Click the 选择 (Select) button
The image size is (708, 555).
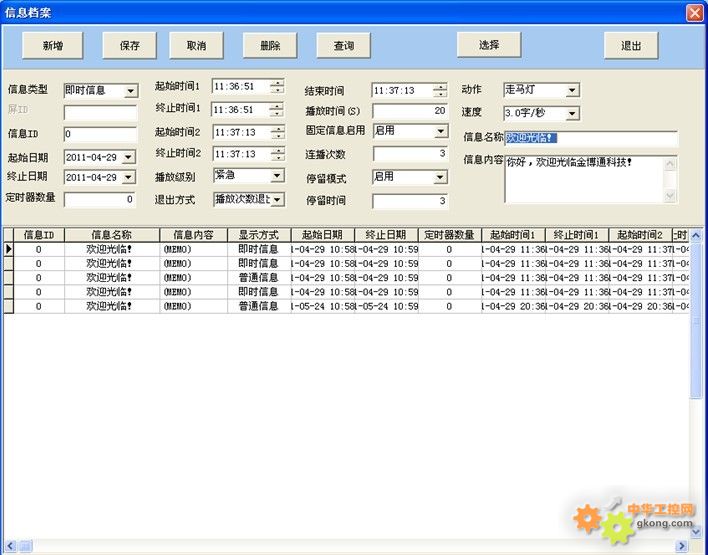point(490,45)
